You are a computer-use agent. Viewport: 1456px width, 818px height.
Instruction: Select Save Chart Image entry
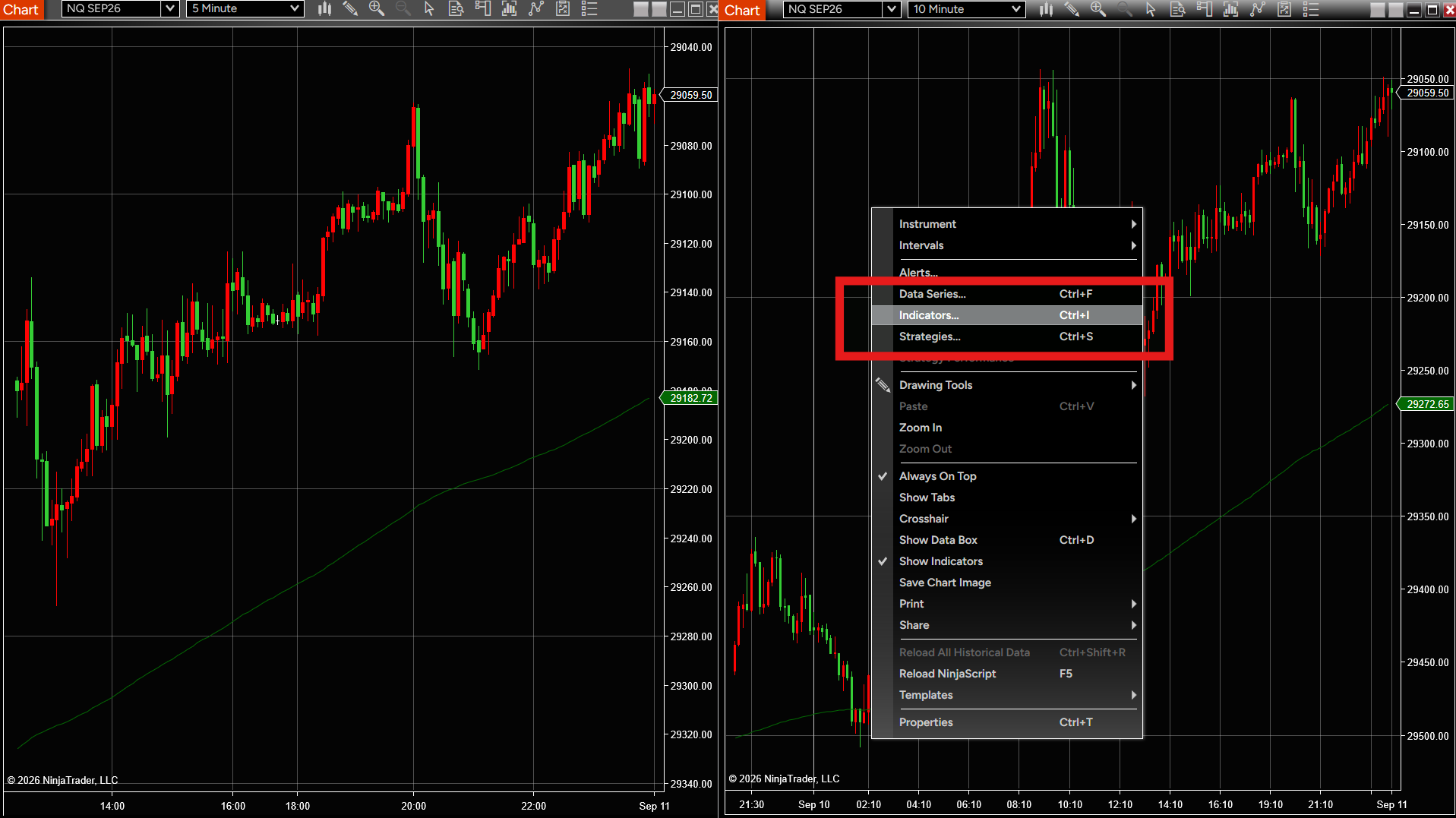[x=1006, y=583]
